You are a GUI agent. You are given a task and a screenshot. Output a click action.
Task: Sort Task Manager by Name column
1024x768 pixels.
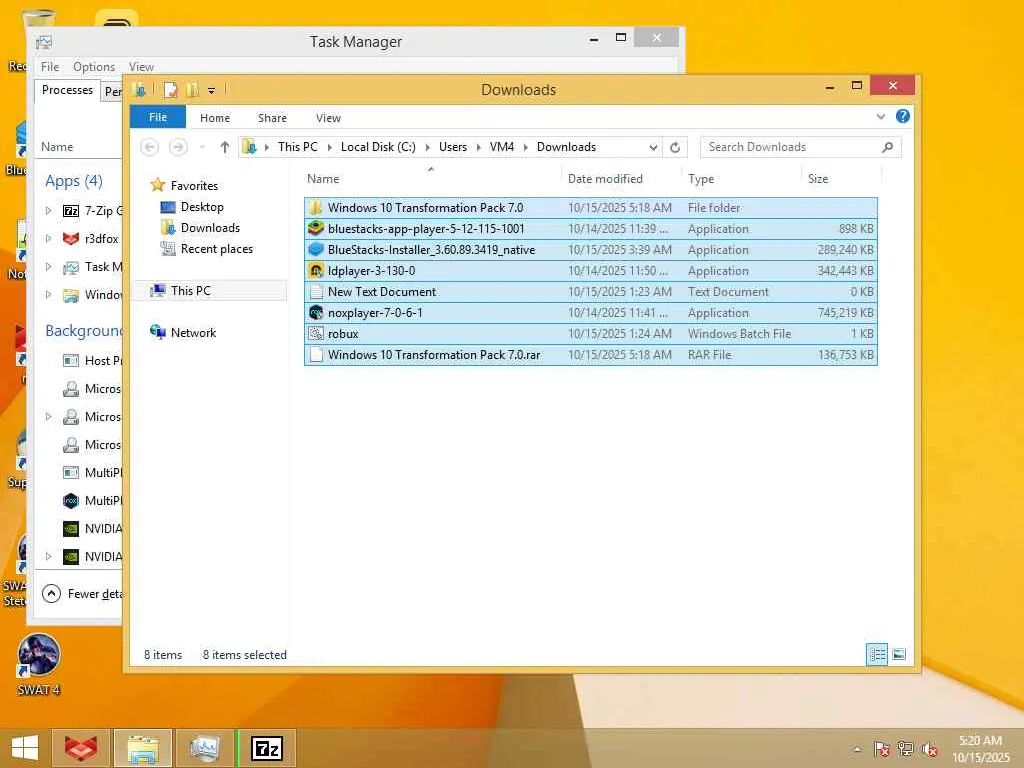57,147
